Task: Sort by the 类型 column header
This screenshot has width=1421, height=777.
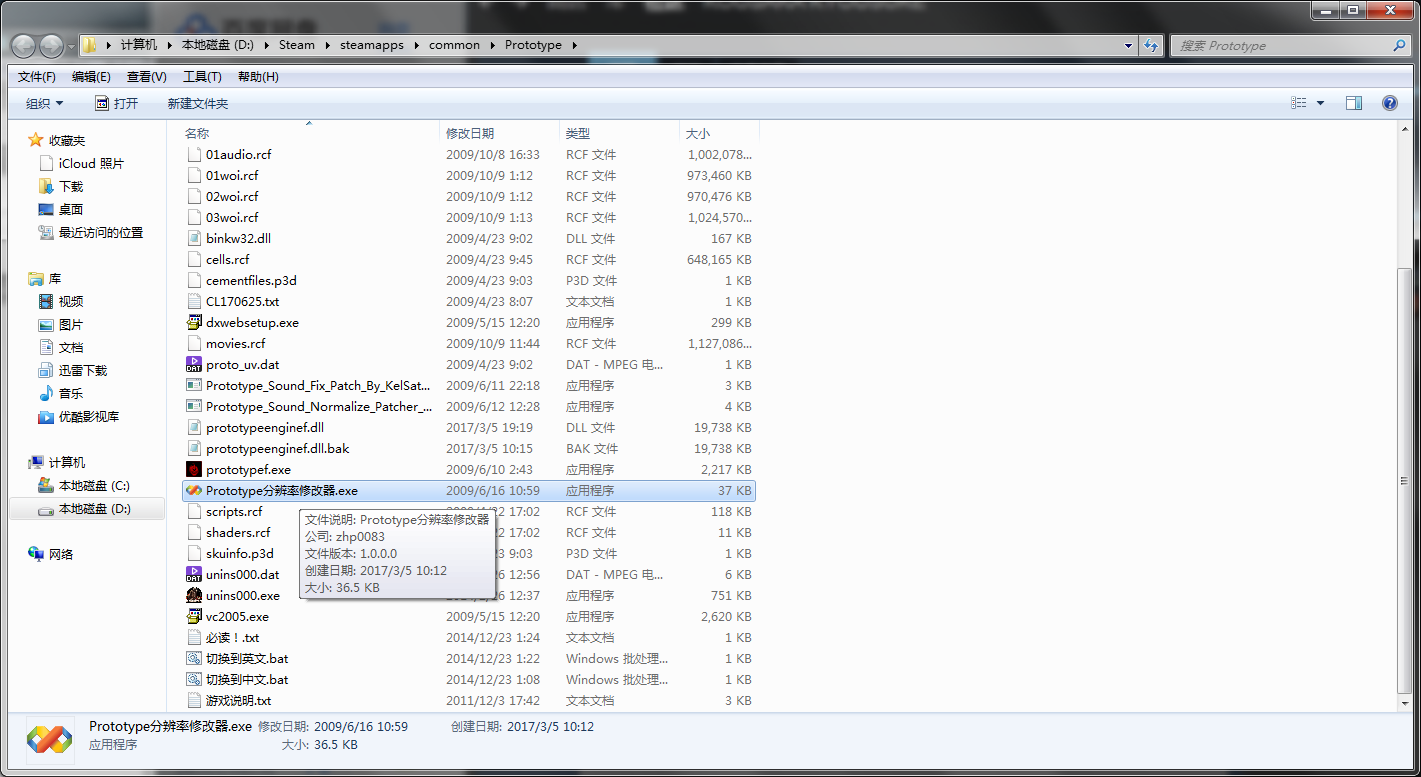Action: [620, 133]
